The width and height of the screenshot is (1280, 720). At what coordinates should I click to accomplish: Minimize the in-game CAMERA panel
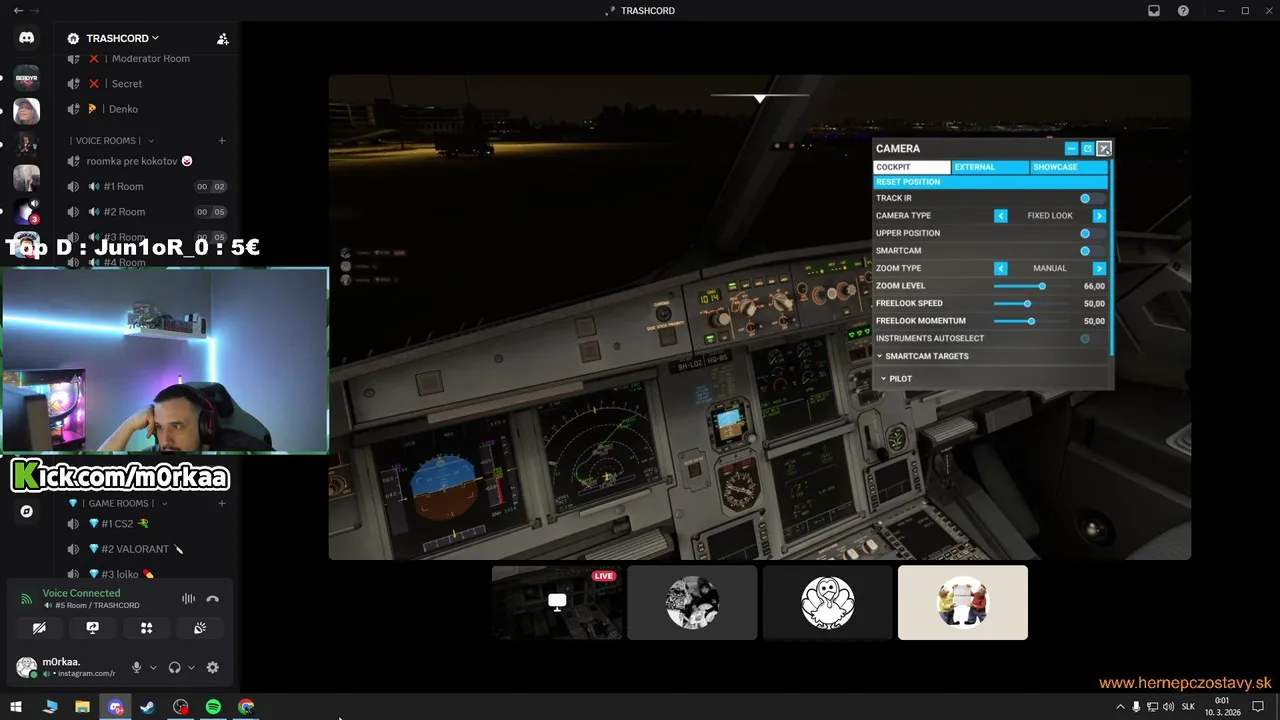pos(1071,149)
